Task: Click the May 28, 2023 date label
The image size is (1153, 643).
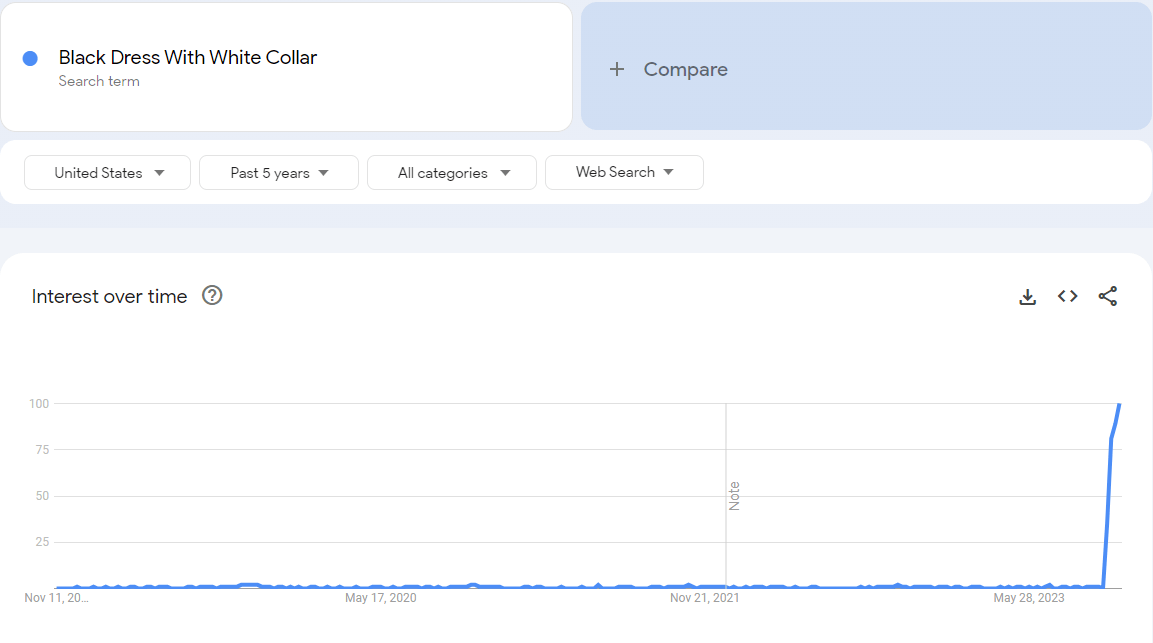Action: pyautogui.click(x=1028, y=598)
